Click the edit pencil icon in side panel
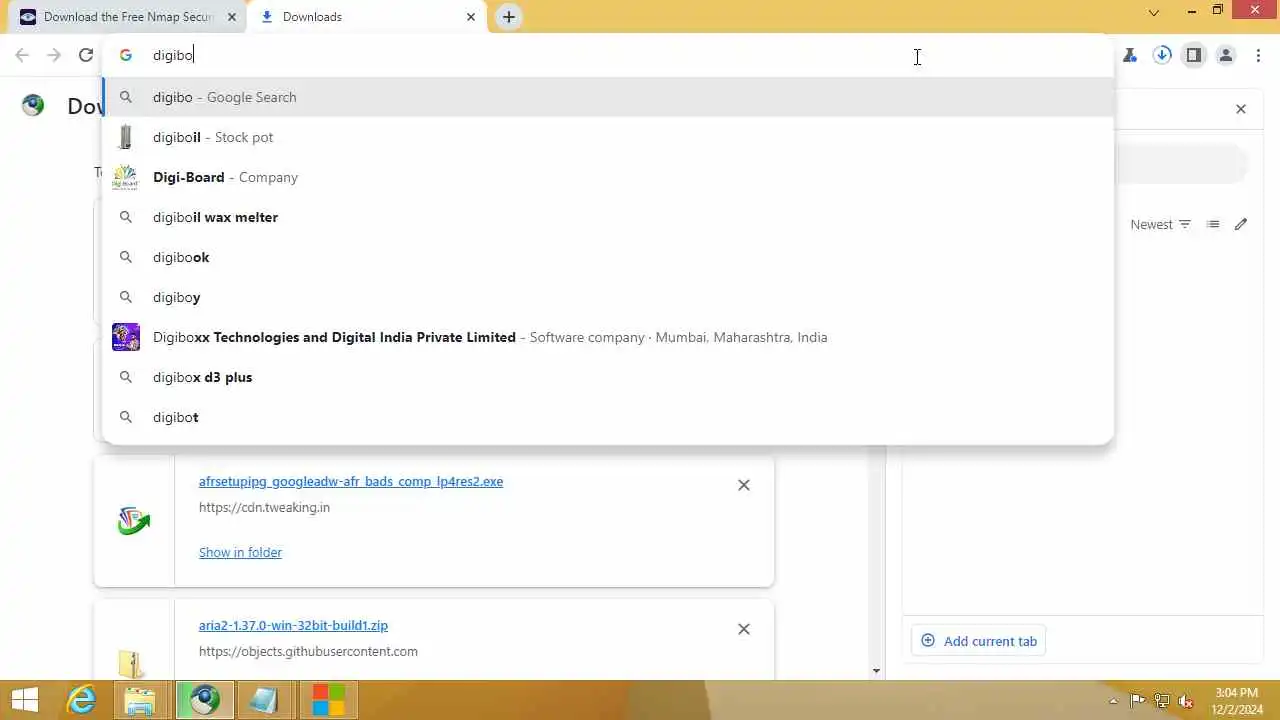Image resolution: width=1280 pixels, height=720 pixels. [x=1241, y=224]
